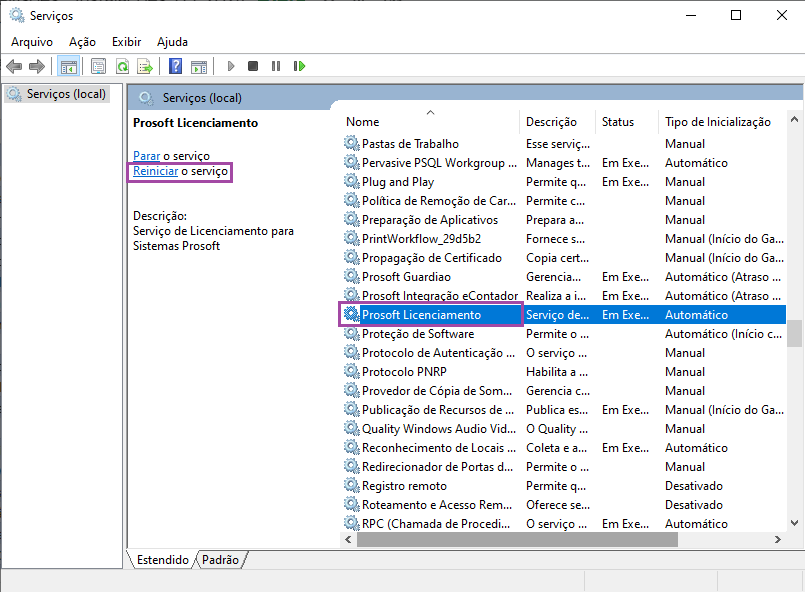This screenshot has width=805, height=592.
Task: Open the Properties toolbar icon
Action: tap(98, 66)
